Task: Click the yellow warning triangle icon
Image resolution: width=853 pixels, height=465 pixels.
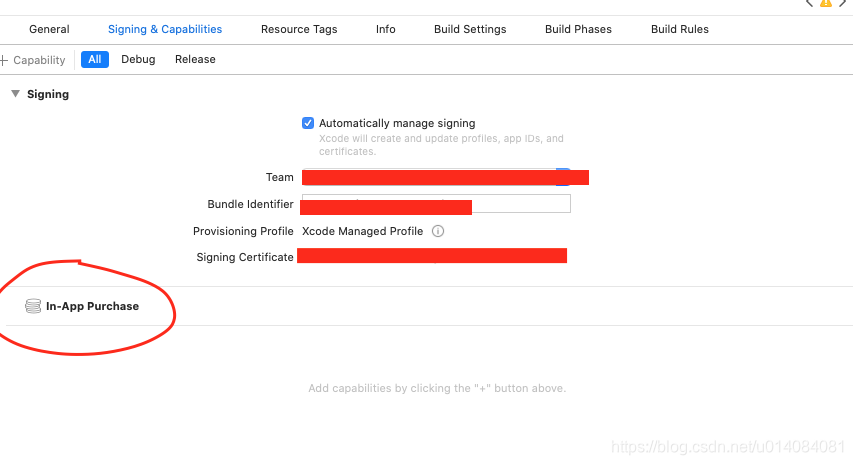Action: (825, 4)
